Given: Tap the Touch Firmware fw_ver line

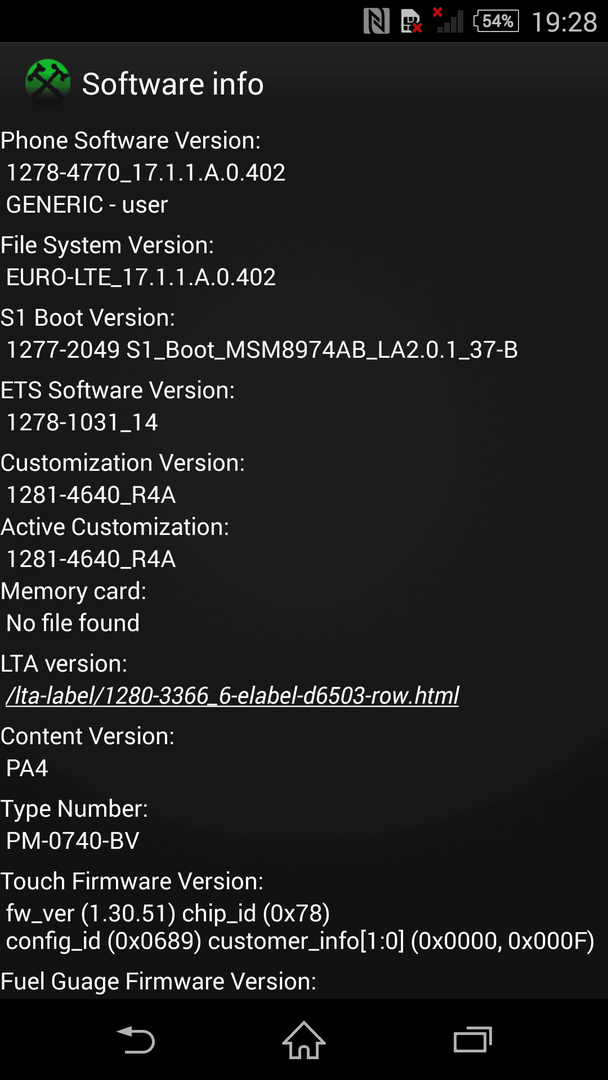Looking at the screenshot, I should click(168, 913).
